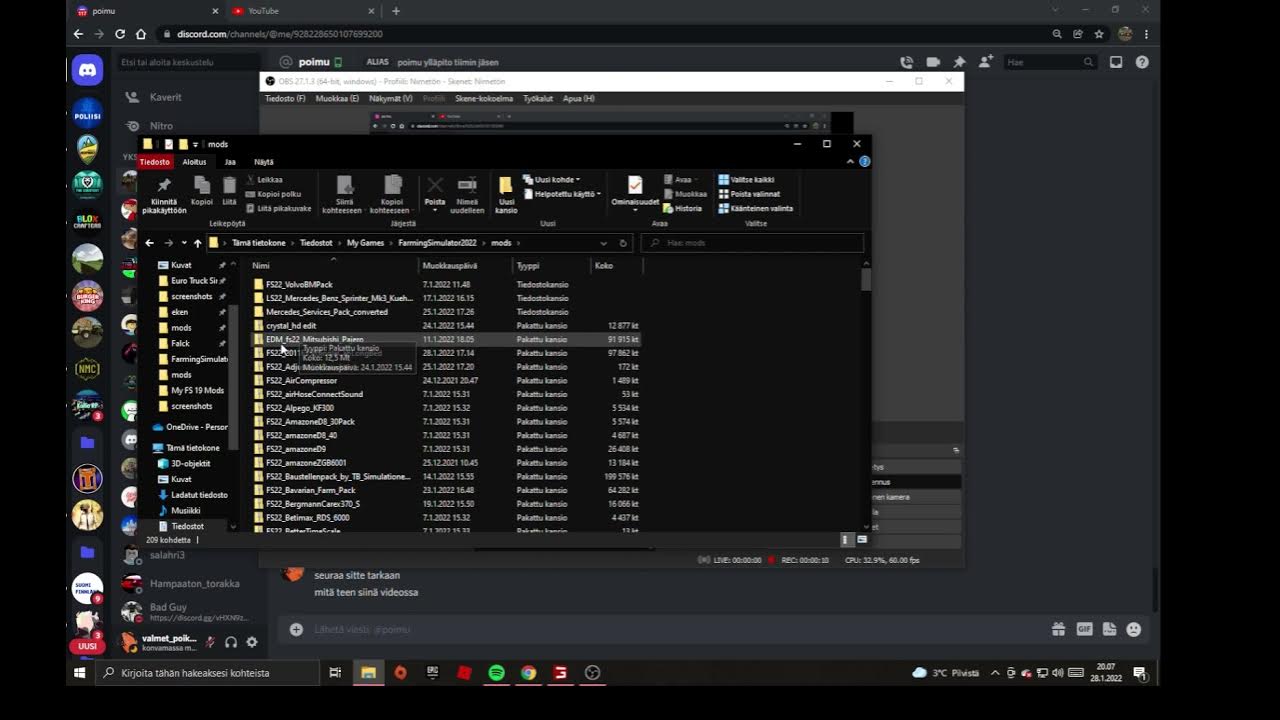Open the sticker picker in Discord

[x=1109, y=629]
